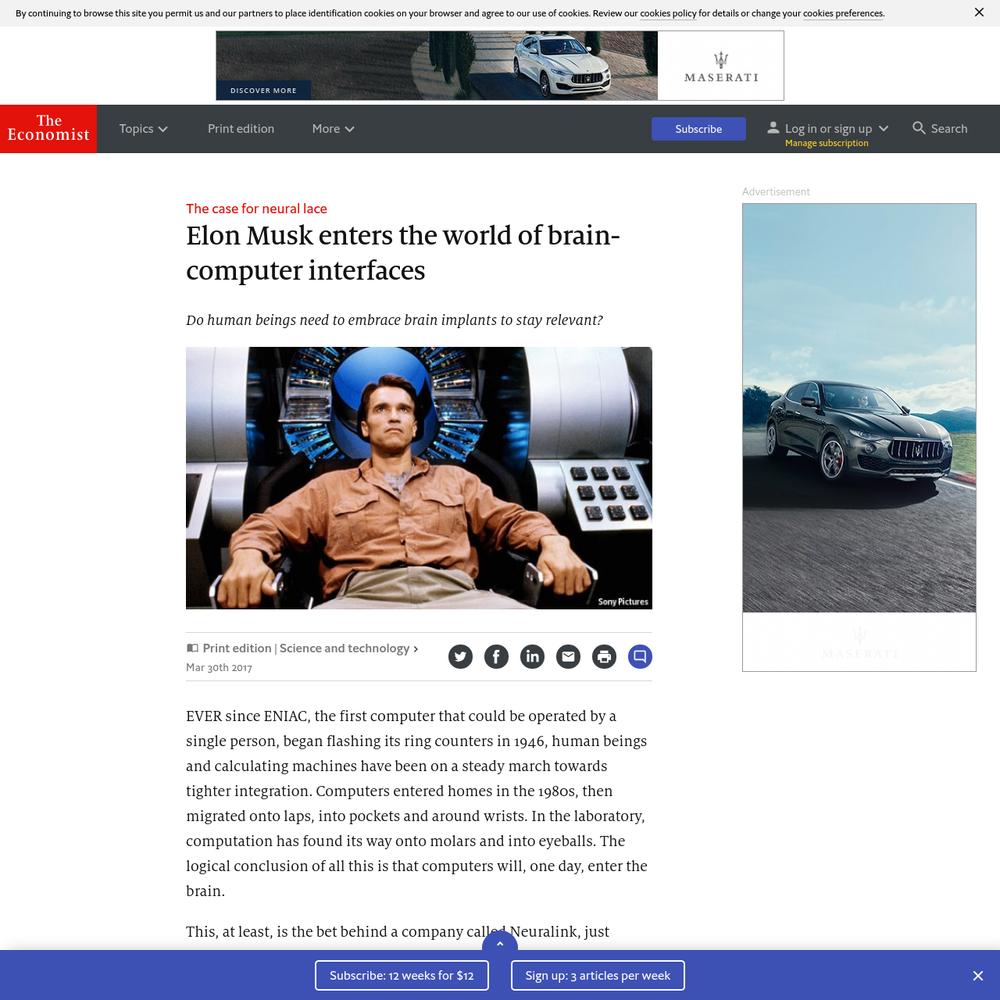This screenshot has height=1000, width=1000.
Task: Click the article headline about Elon Musk
Action: pyautogui.click(x=403, y=253)
